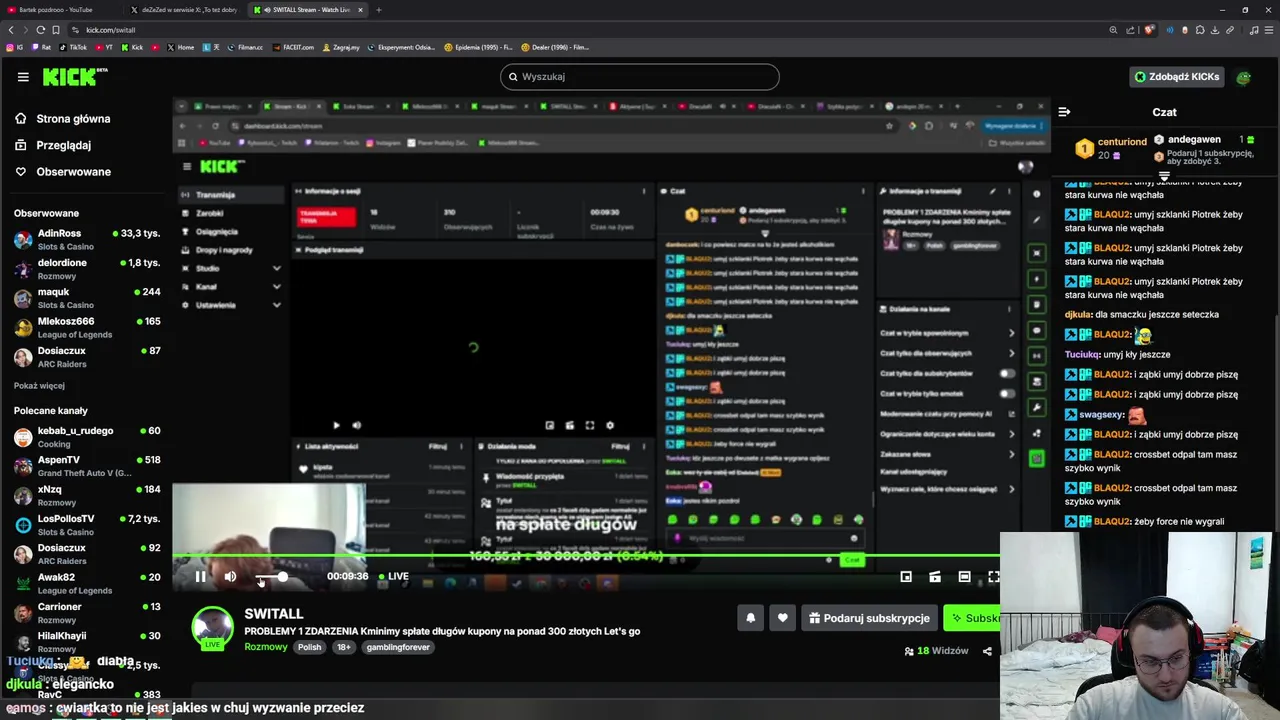Click the browser zoom magnifier icon

(1113, 30)
